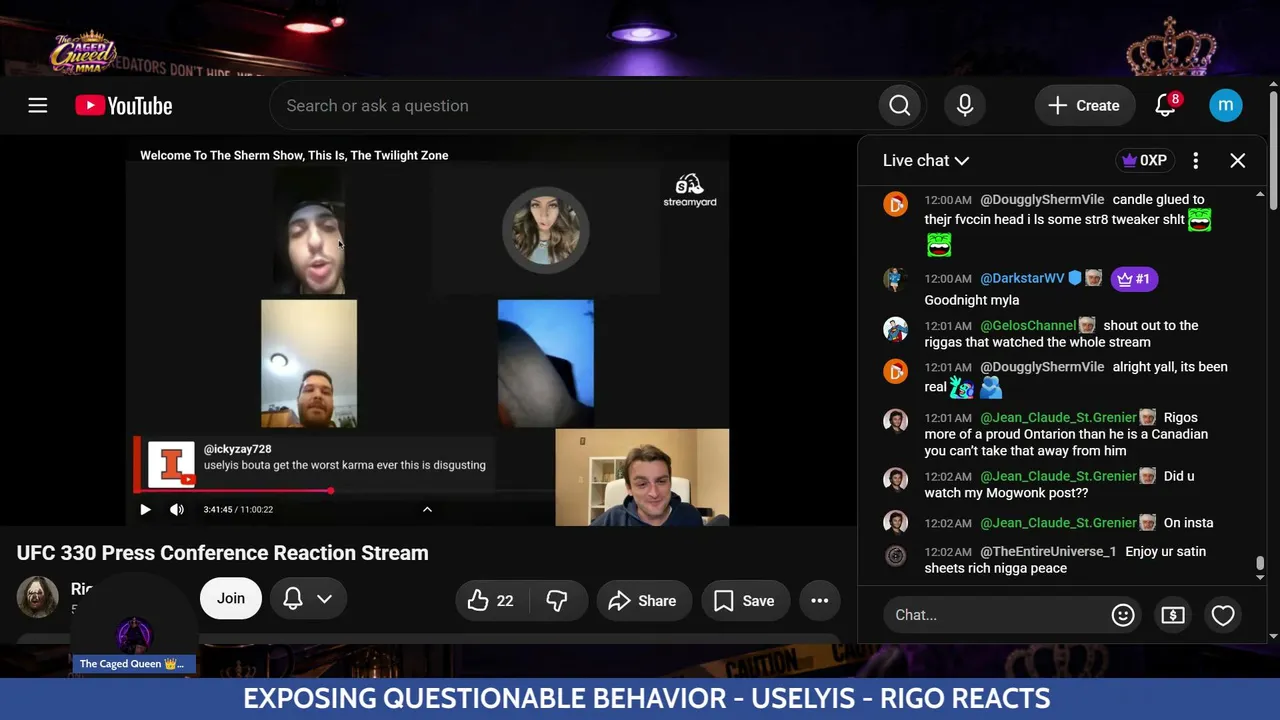Click the avatar on the "Did u watch" message

895,480
